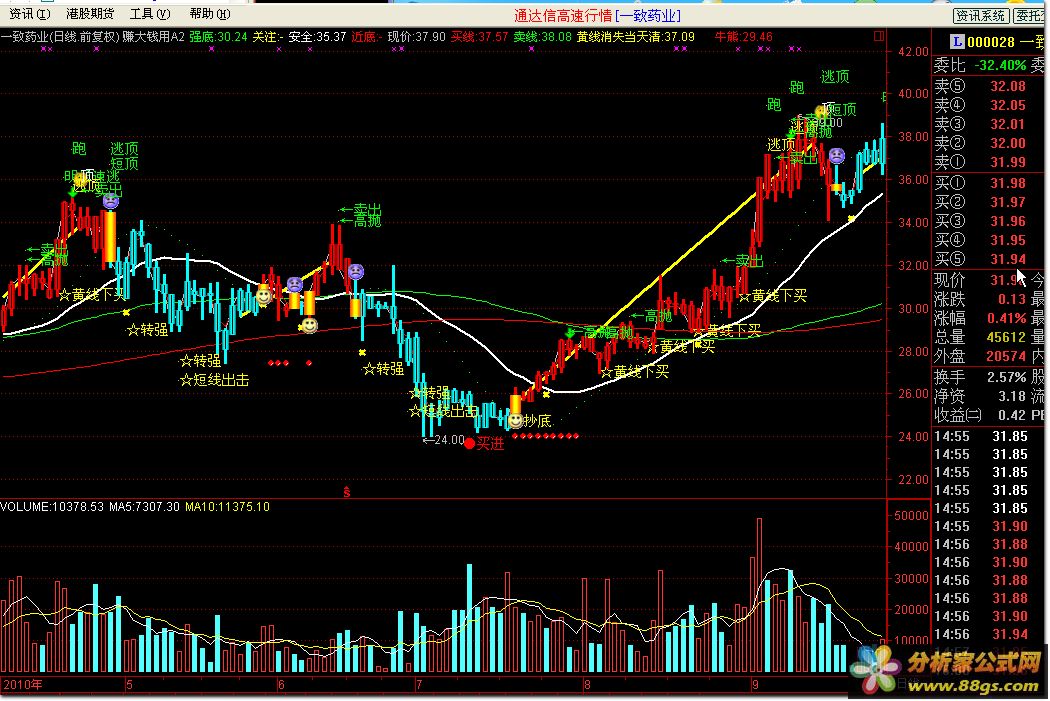Click the sad face marker near 卖出 高抛 peak
This screenshot has height=701, width=1050.
pos(356,272)
